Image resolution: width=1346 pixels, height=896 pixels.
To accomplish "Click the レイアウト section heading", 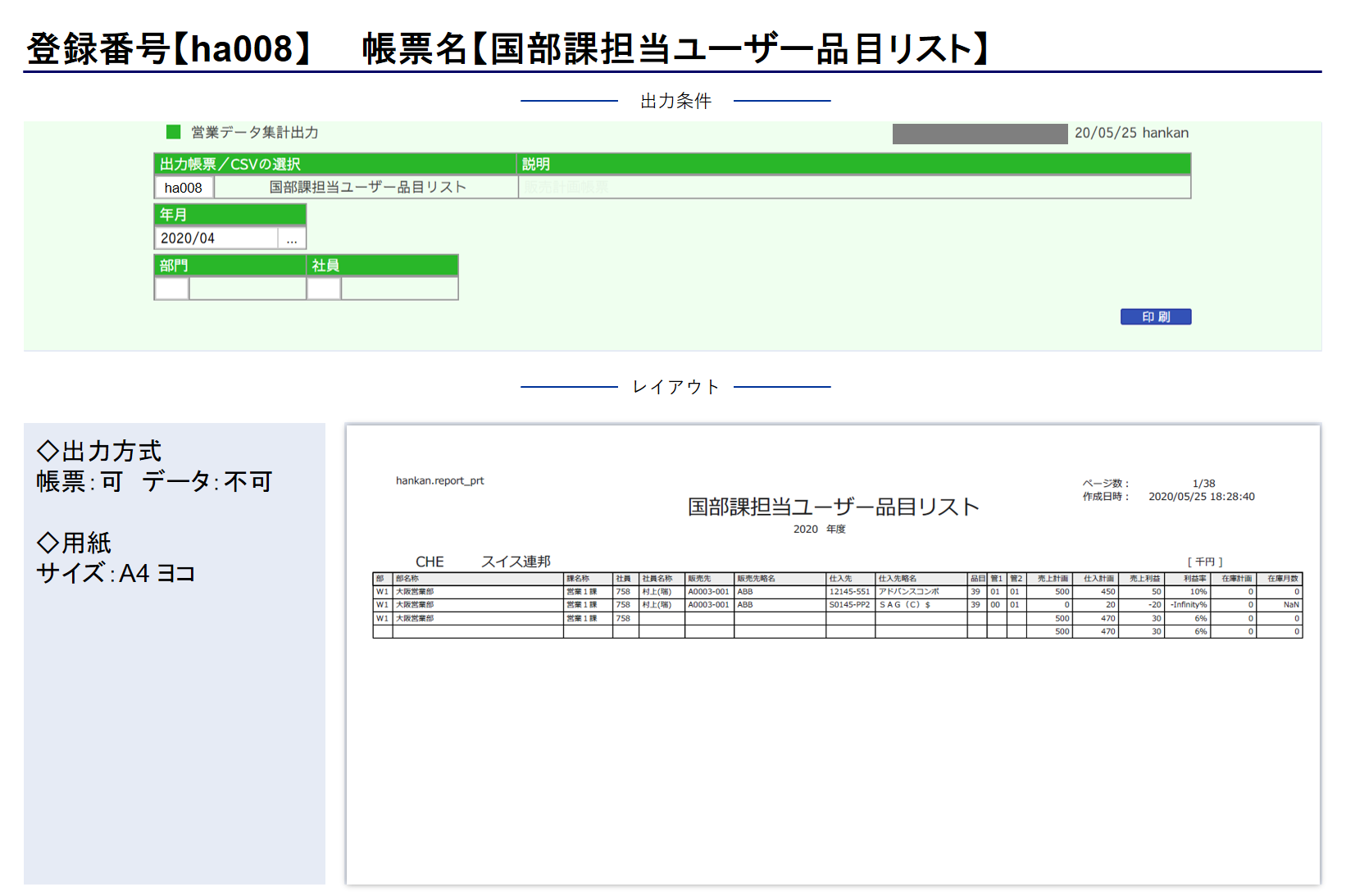I will coord(675,387).
